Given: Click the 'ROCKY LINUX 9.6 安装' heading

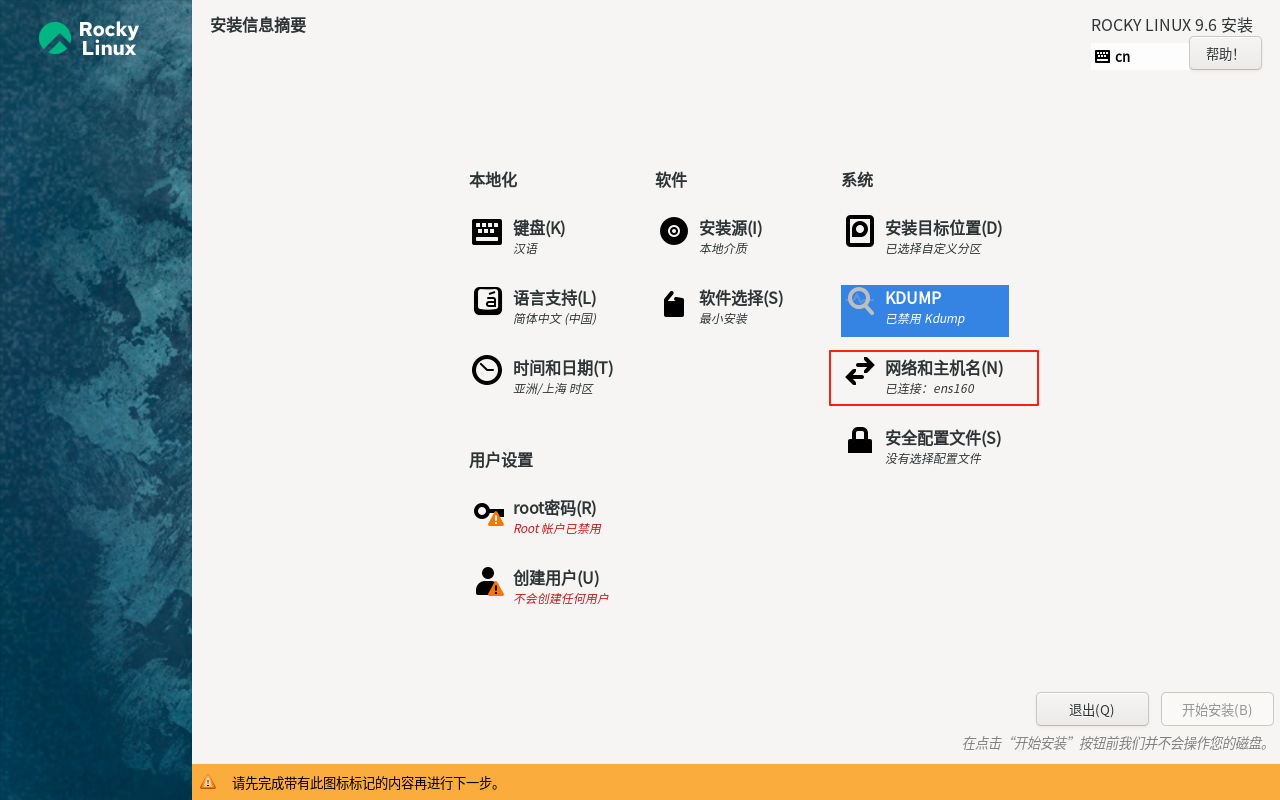Looking at the screenshot, I should click(x=1172, y=25).
